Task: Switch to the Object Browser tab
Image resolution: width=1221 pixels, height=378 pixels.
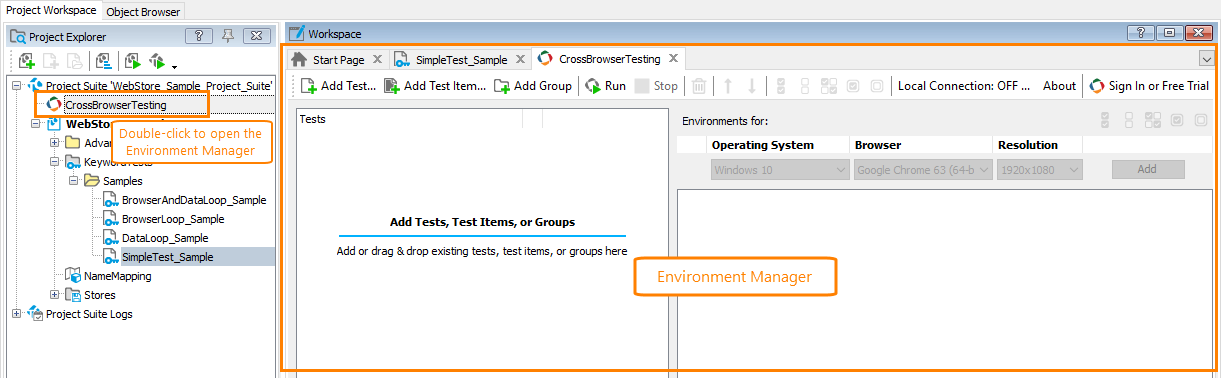Action: point(142,11)
